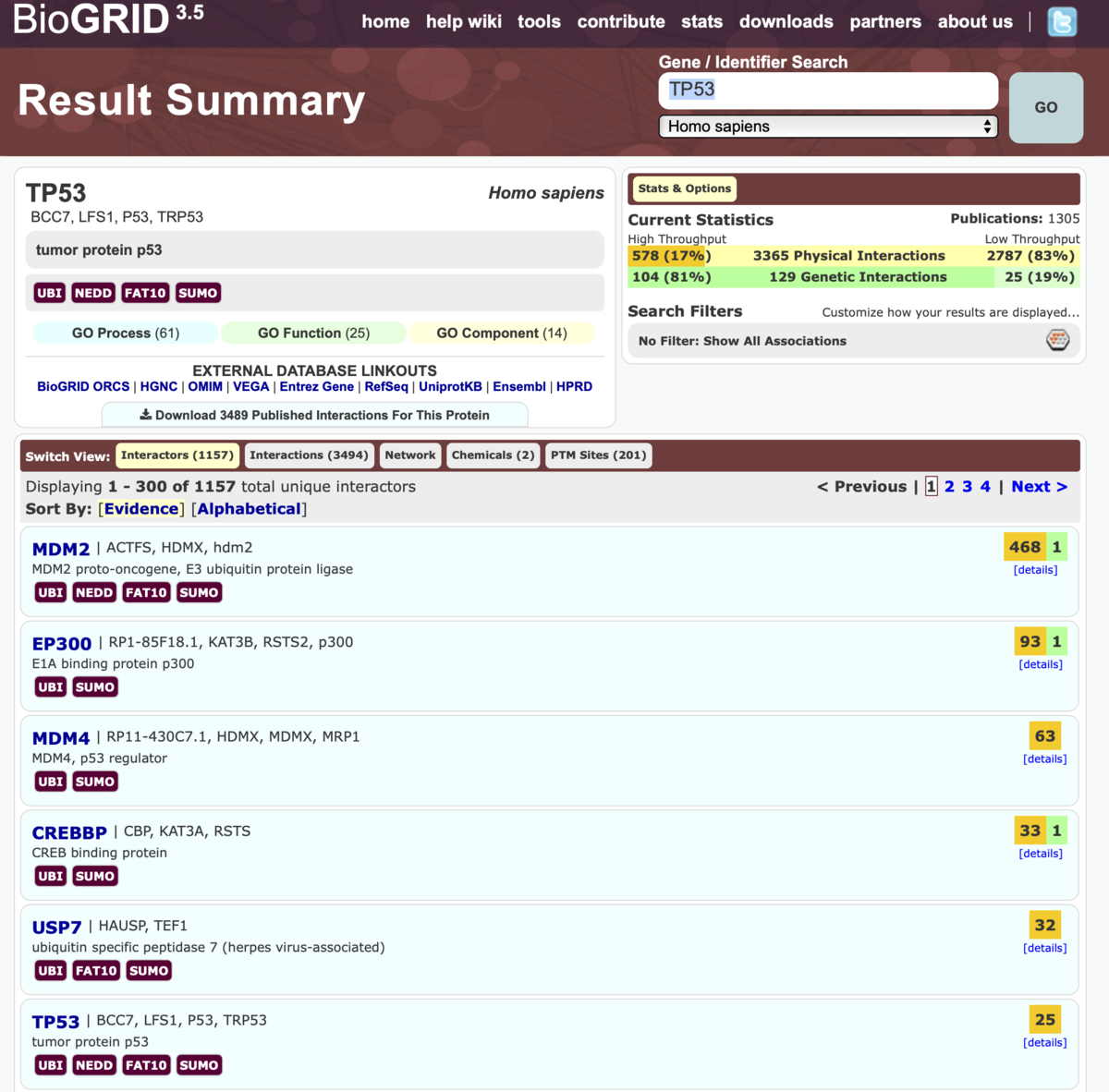Click inside the TP53 gene search field
The height and width of the screenshot is (1092, 1109).
827,91
